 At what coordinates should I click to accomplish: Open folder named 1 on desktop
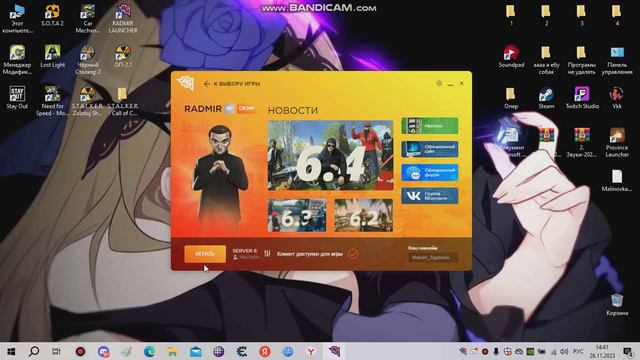[x=511, y=16]
